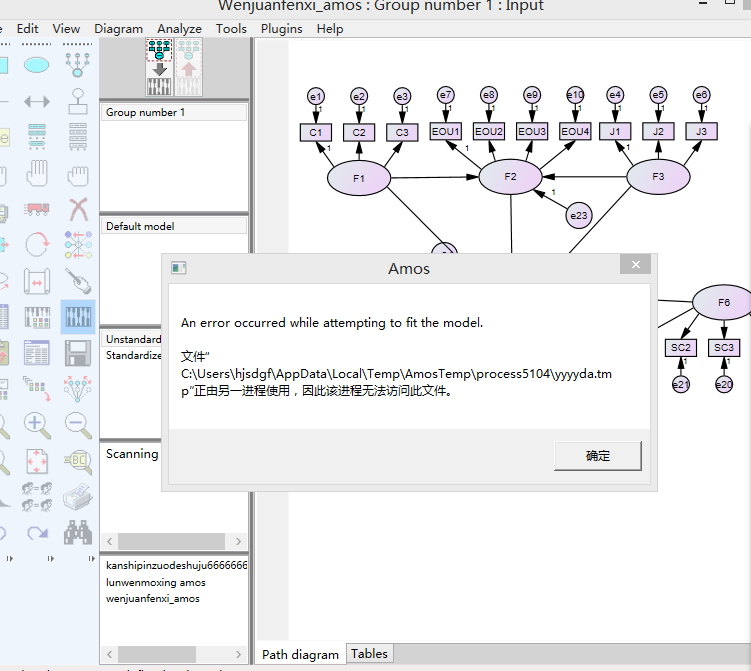This screenshot has width=751, height=671.
Task: Click left arrow of file list scrollbar
Action: point(110,654)
